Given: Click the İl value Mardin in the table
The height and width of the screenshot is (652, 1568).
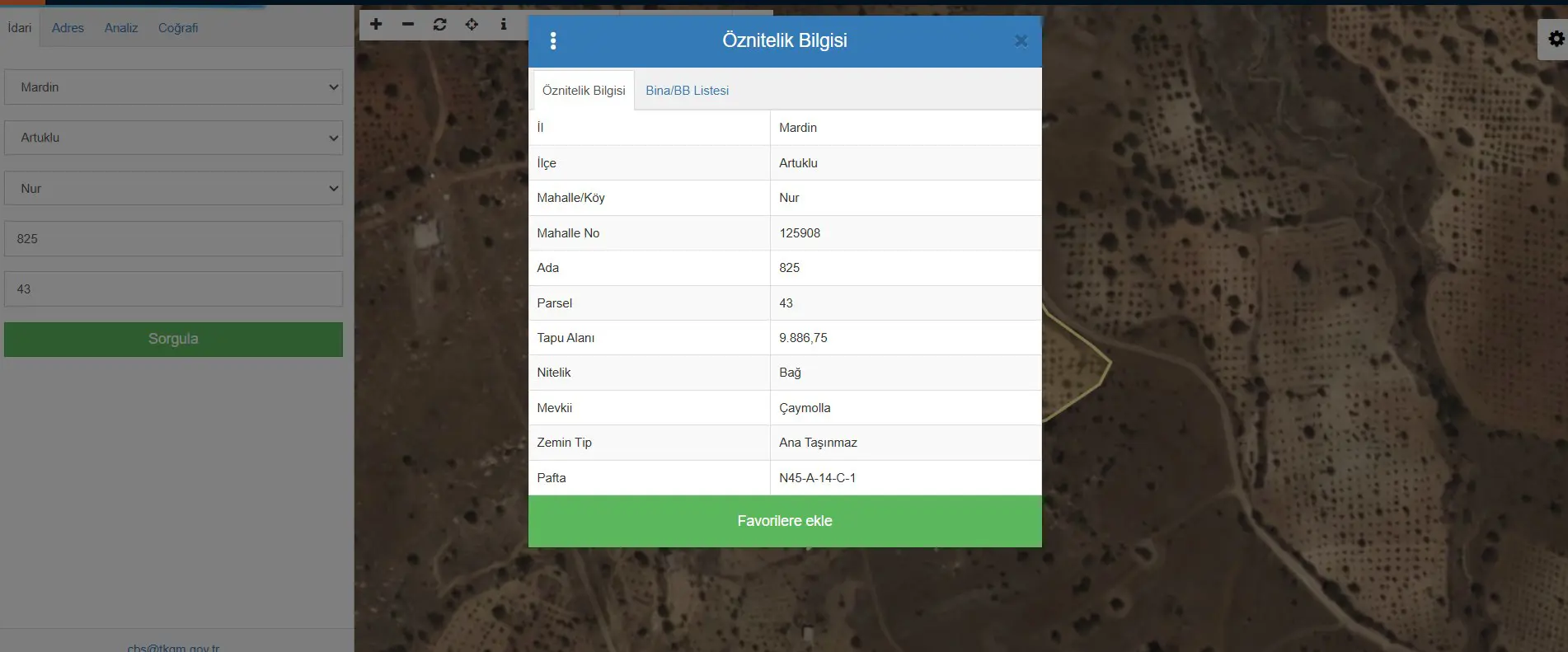Looking at the screenshot, I should (798, 128).
